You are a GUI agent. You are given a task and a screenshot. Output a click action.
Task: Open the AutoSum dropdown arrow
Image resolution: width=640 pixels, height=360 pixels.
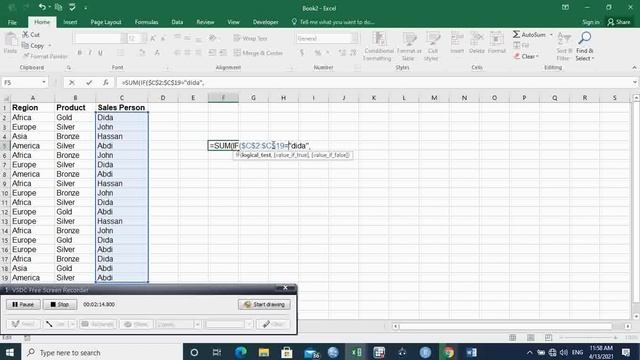coord(551,35)
